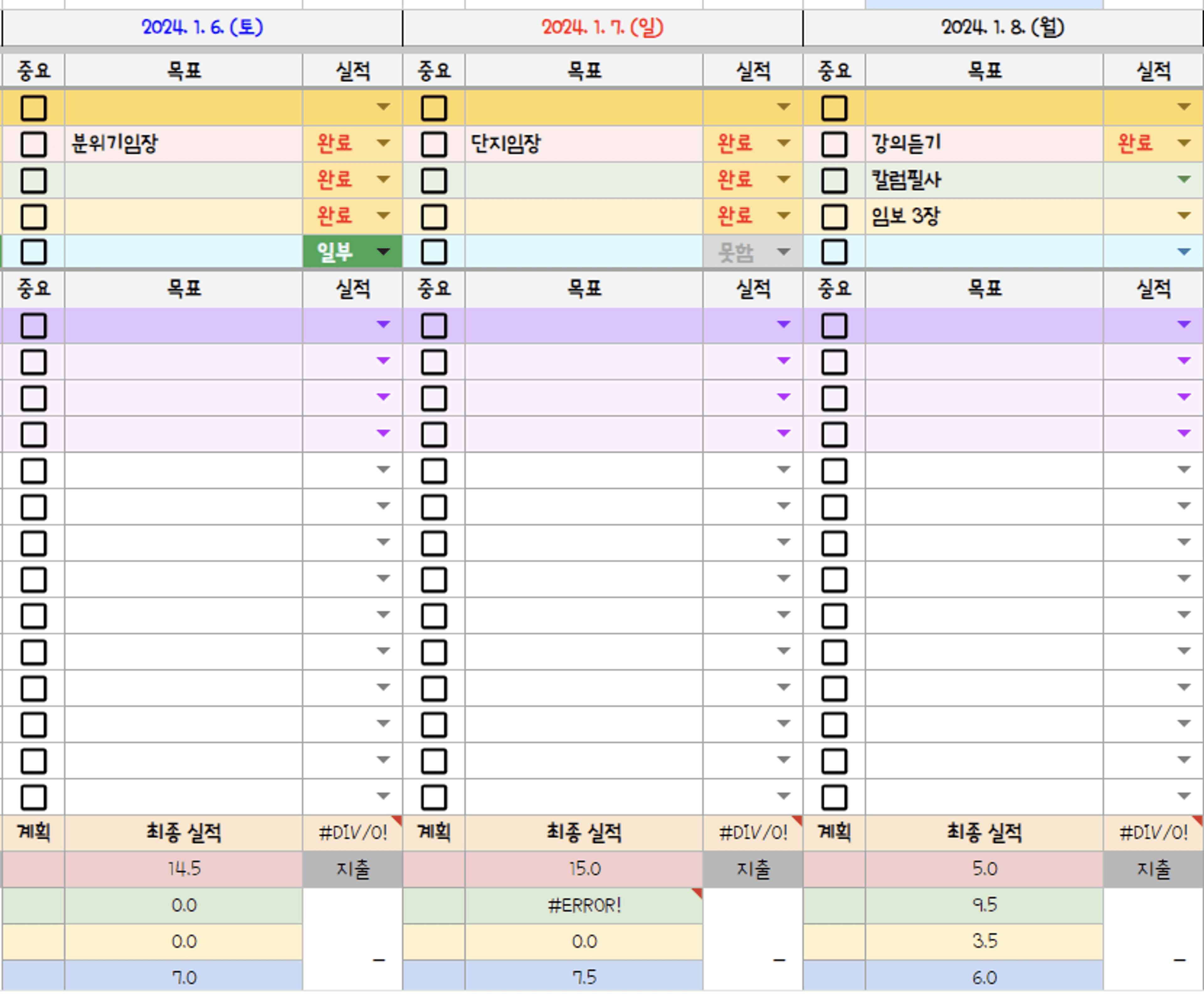Toggle the 강의듣기 importance checkbox
The image size is (1204, 994).
834,144
